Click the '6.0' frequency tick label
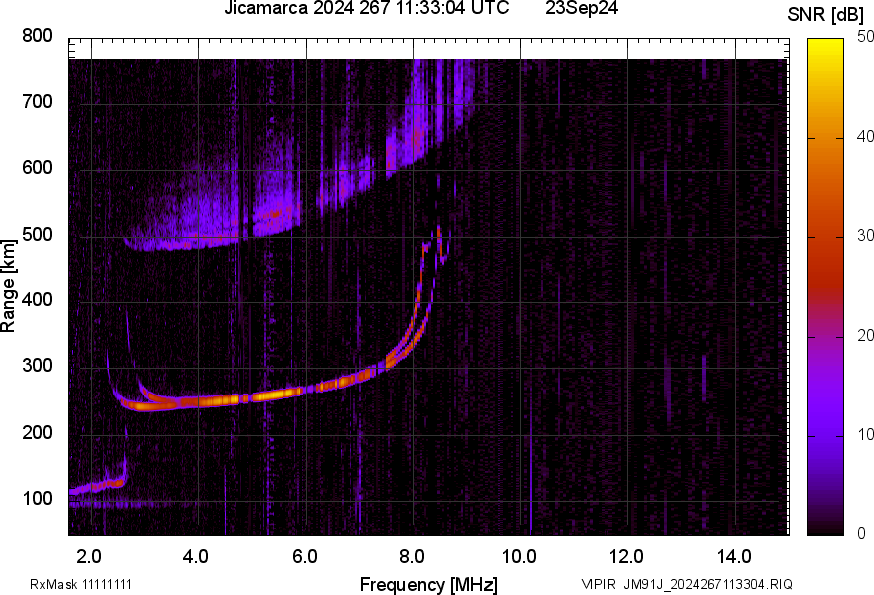Image resolution: width=874 pixels, height=595 pixels. tap(304, 557)
